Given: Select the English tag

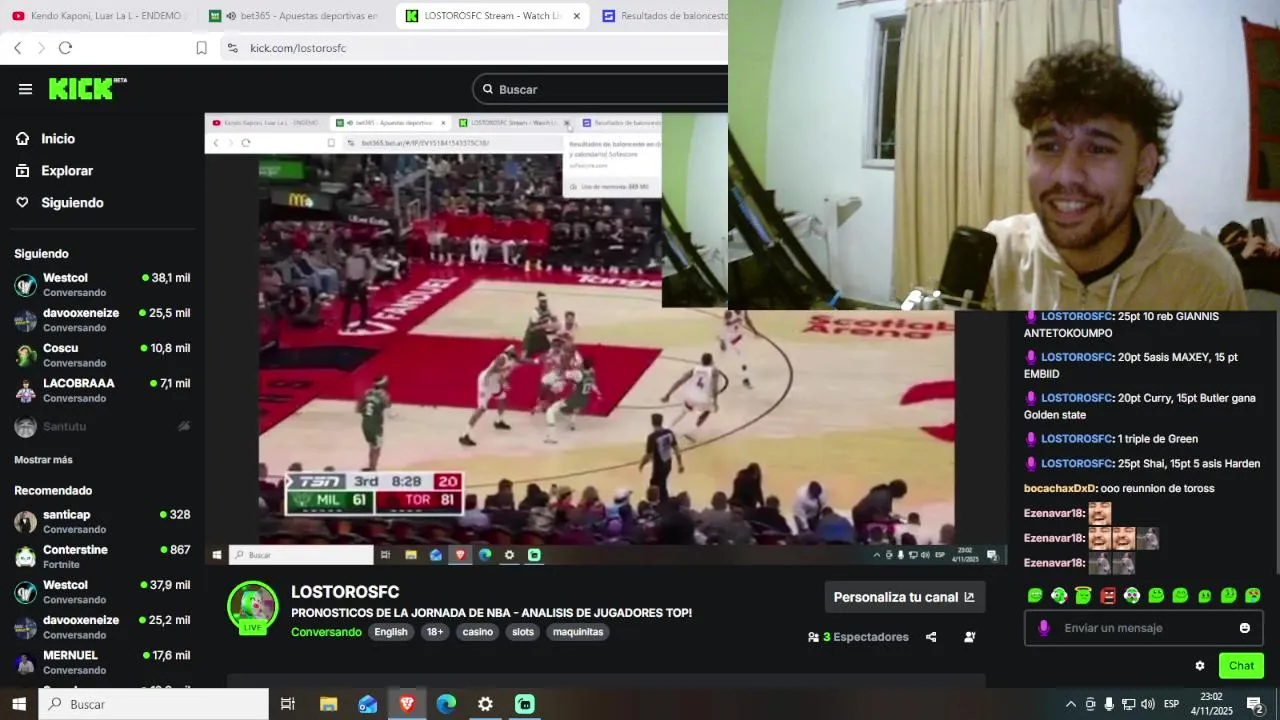Looking at the screenshot, I should point(391,632).
